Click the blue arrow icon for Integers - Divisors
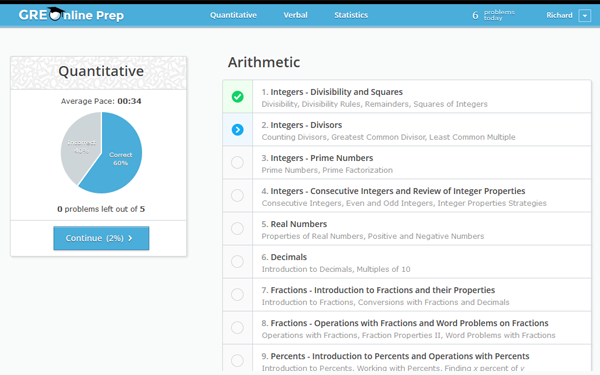Image resolution: width=600 pixels, height=375 pixels. pyautogui.click(x=238, y=130)
